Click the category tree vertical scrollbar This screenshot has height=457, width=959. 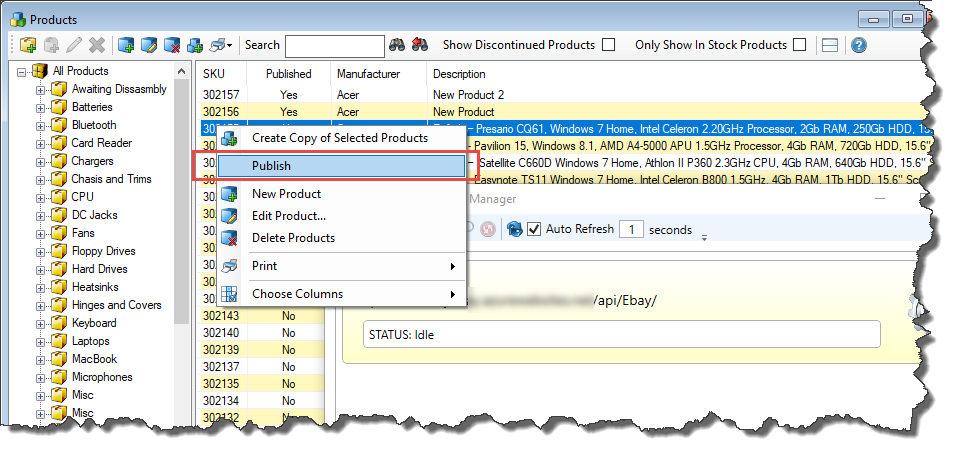(182, 202)
